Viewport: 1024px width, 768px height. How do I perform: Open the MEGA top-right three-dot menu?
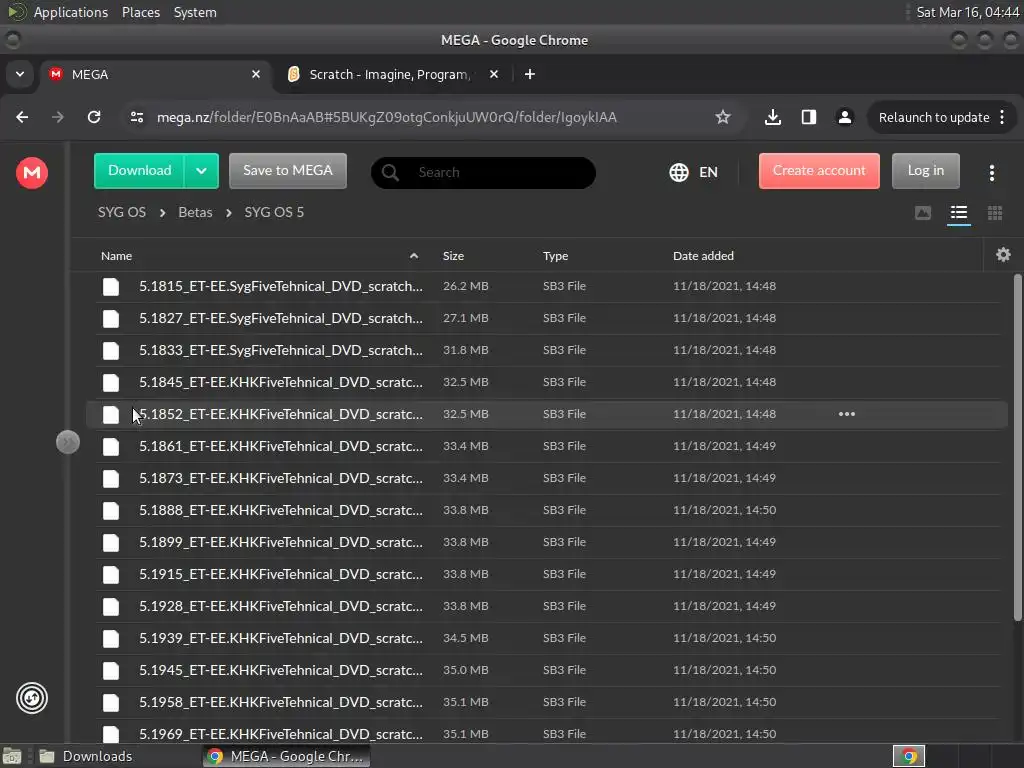coord(991,172)
